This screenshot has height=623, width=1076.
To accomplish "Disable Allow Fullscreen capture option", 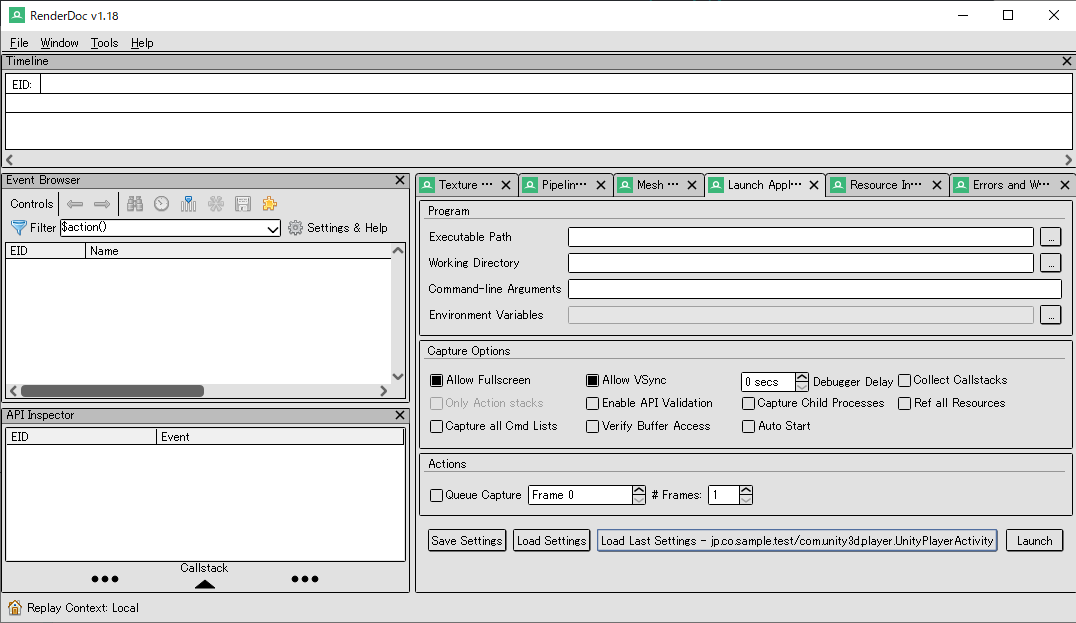I will click(436, 379).
